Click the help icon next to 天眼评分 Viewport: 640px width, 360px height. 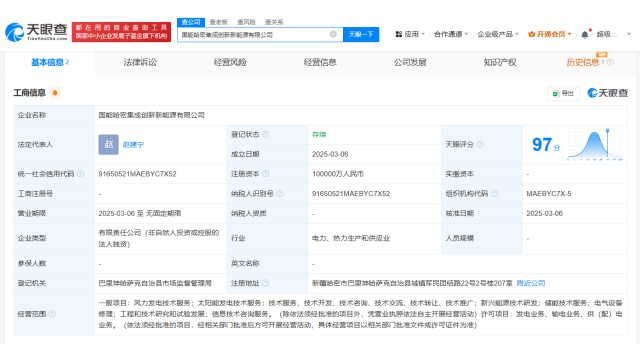480,144
